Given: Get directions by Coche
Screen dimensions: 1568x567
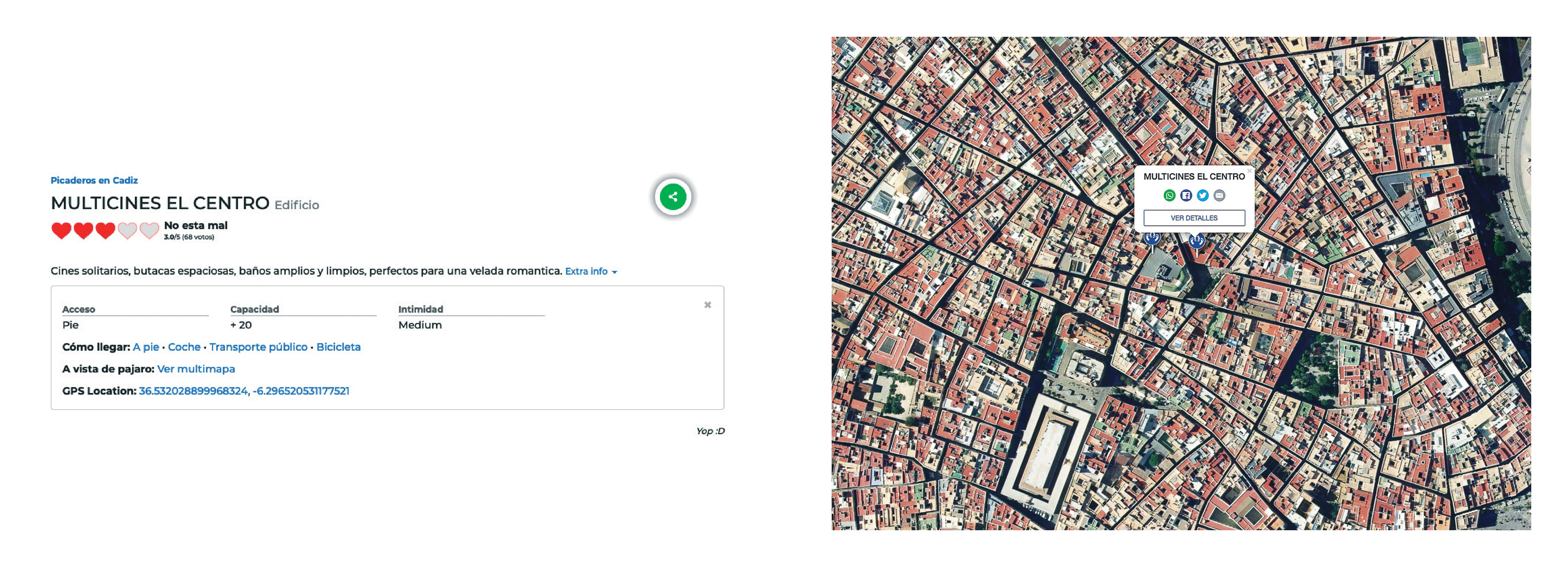Looking at the screenshot, I should [184, 347].
